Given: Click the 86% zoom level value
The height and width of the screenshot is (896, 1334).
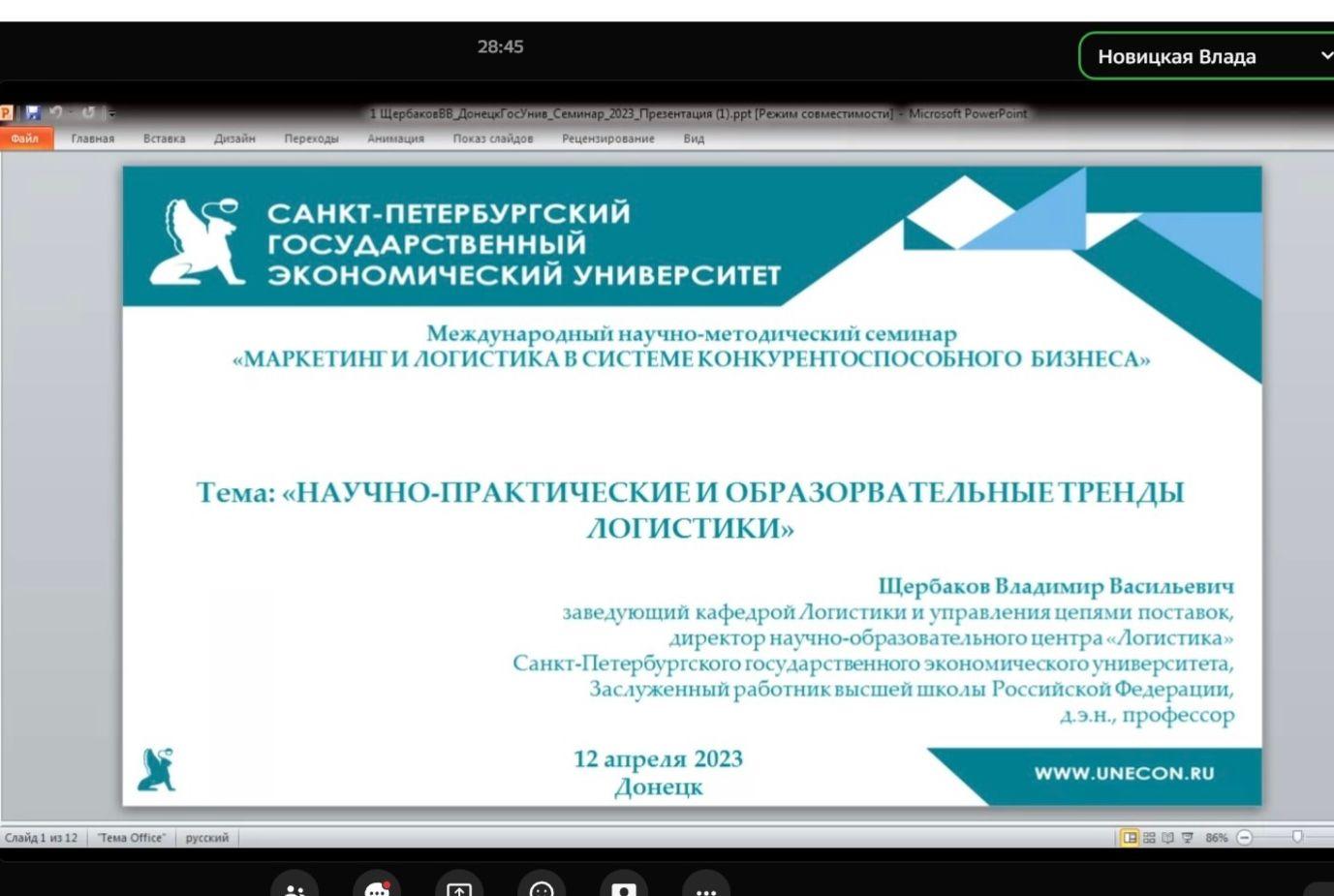Looking at the screenshot, I should (1217, 838).
